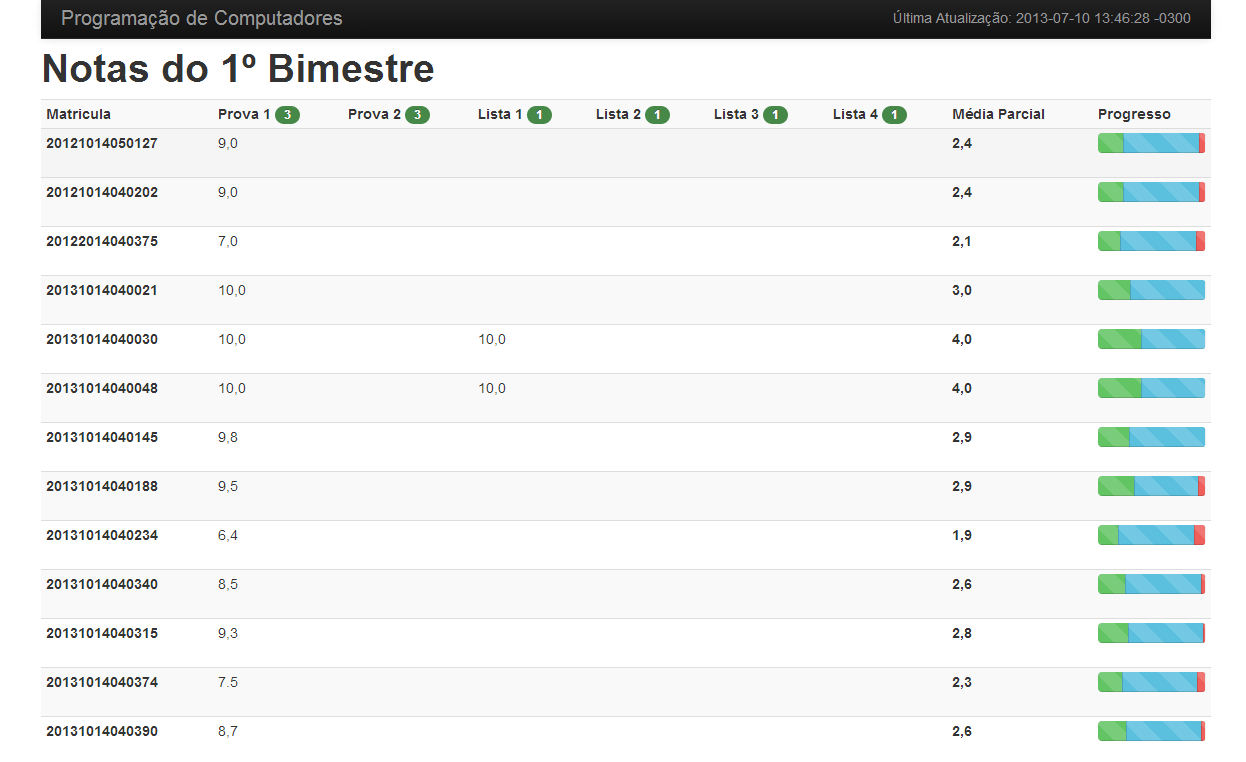Click Prova 1 grade 7,0 for 20122014040375
Image resolution: width=1246 pixels, height=762 pixels.
click(x=228, y=241)
